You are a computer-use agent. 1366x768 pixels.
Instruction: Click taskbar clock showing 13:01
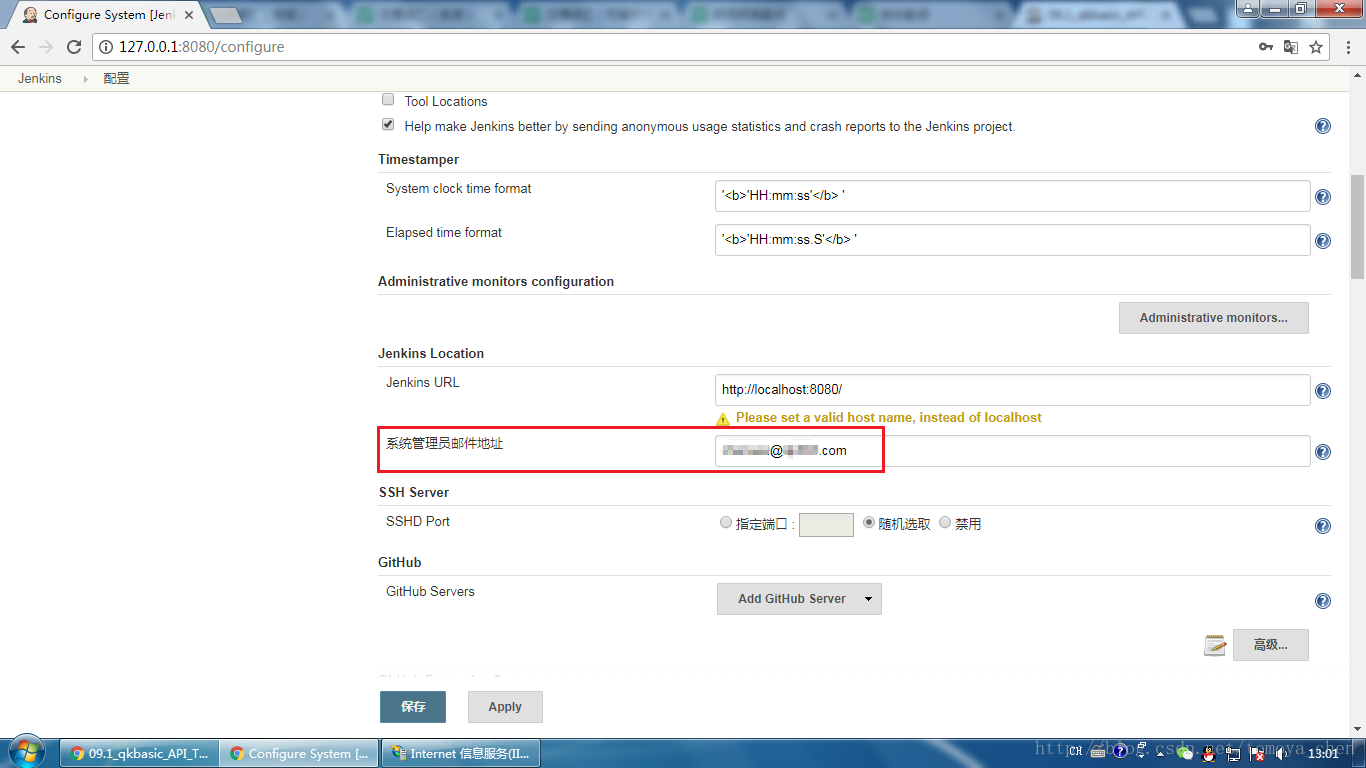pos(1323,753)
